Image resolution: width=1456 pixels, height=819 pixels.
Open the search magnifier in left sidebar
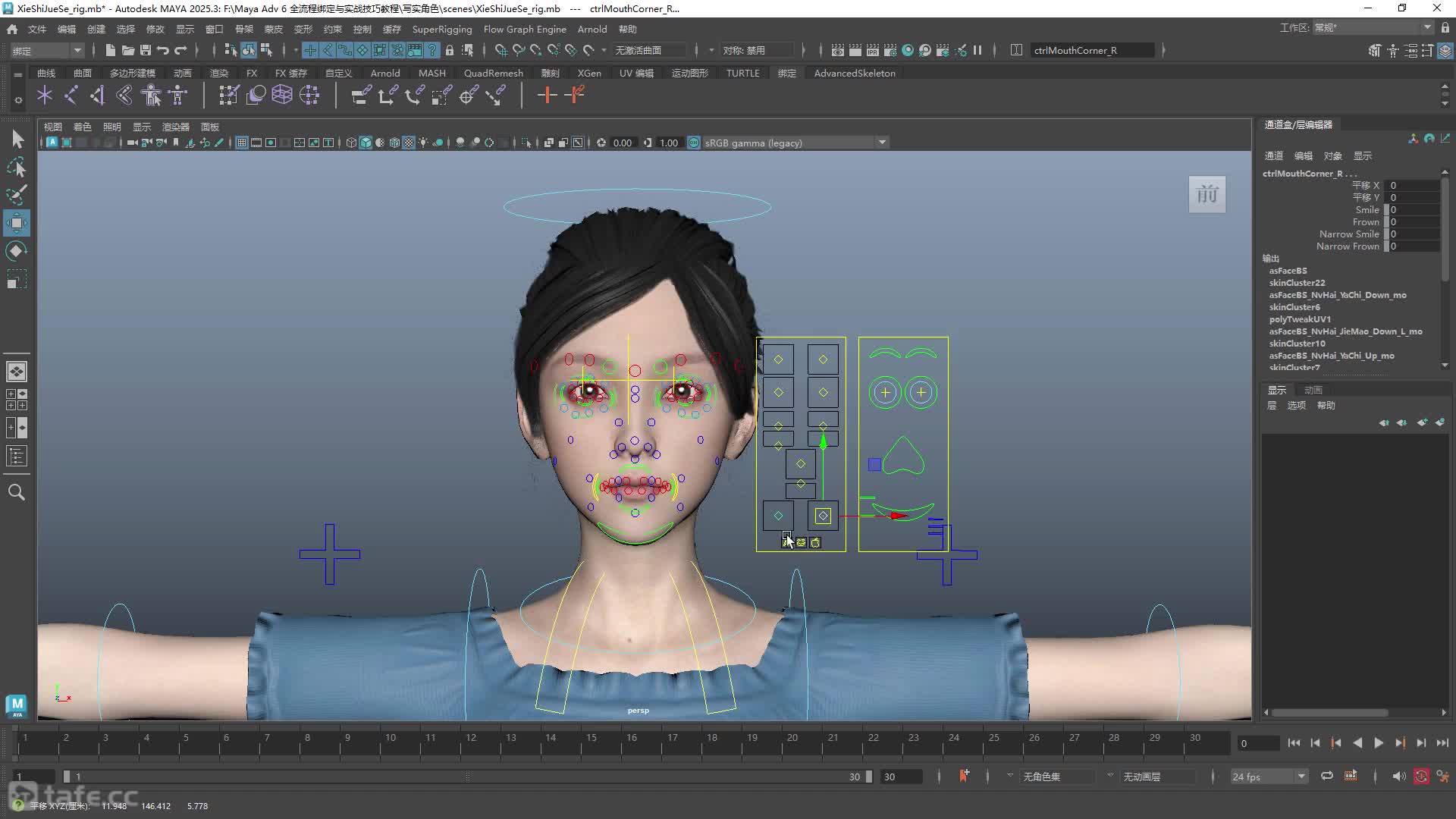click(x=17, y=492)
